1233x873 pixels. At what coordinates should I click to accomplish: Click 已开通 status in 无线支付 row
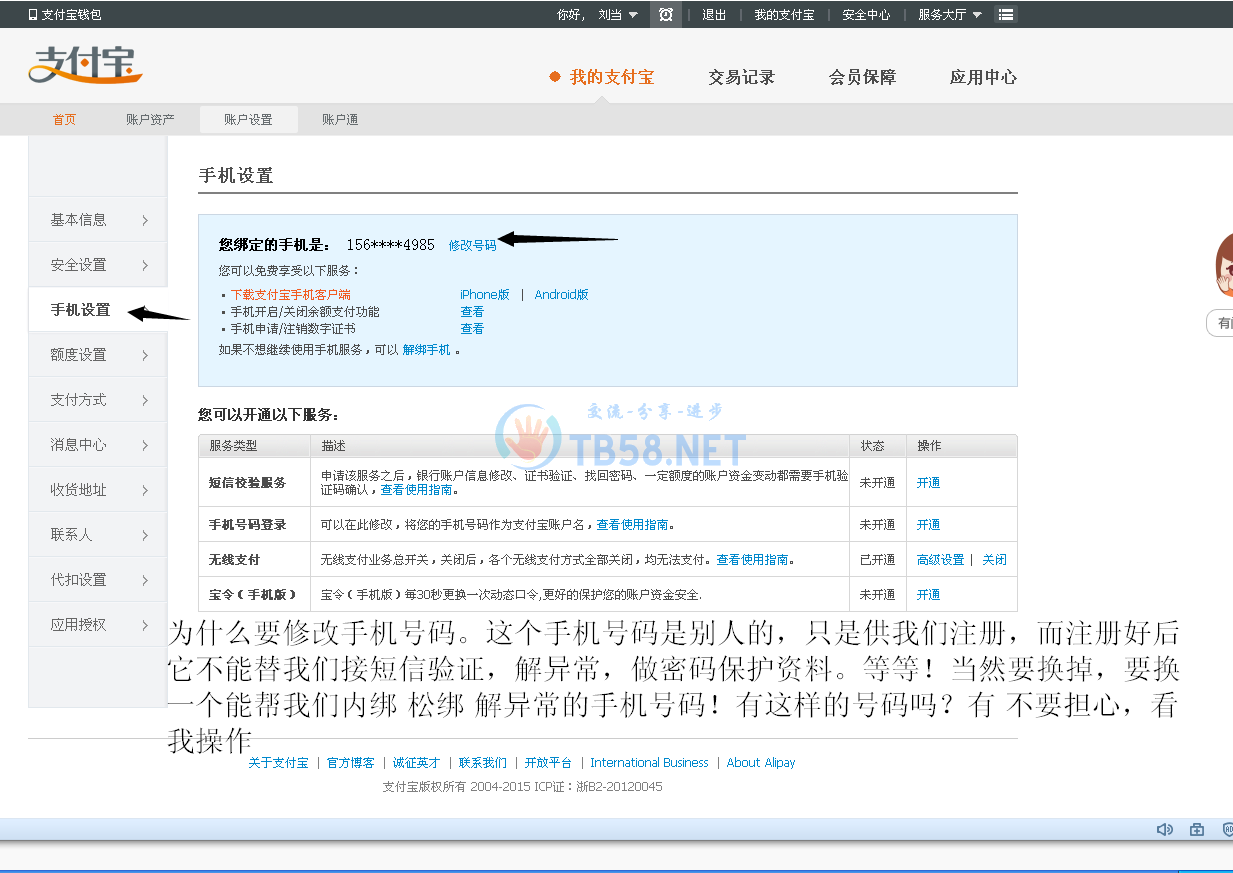877,560
